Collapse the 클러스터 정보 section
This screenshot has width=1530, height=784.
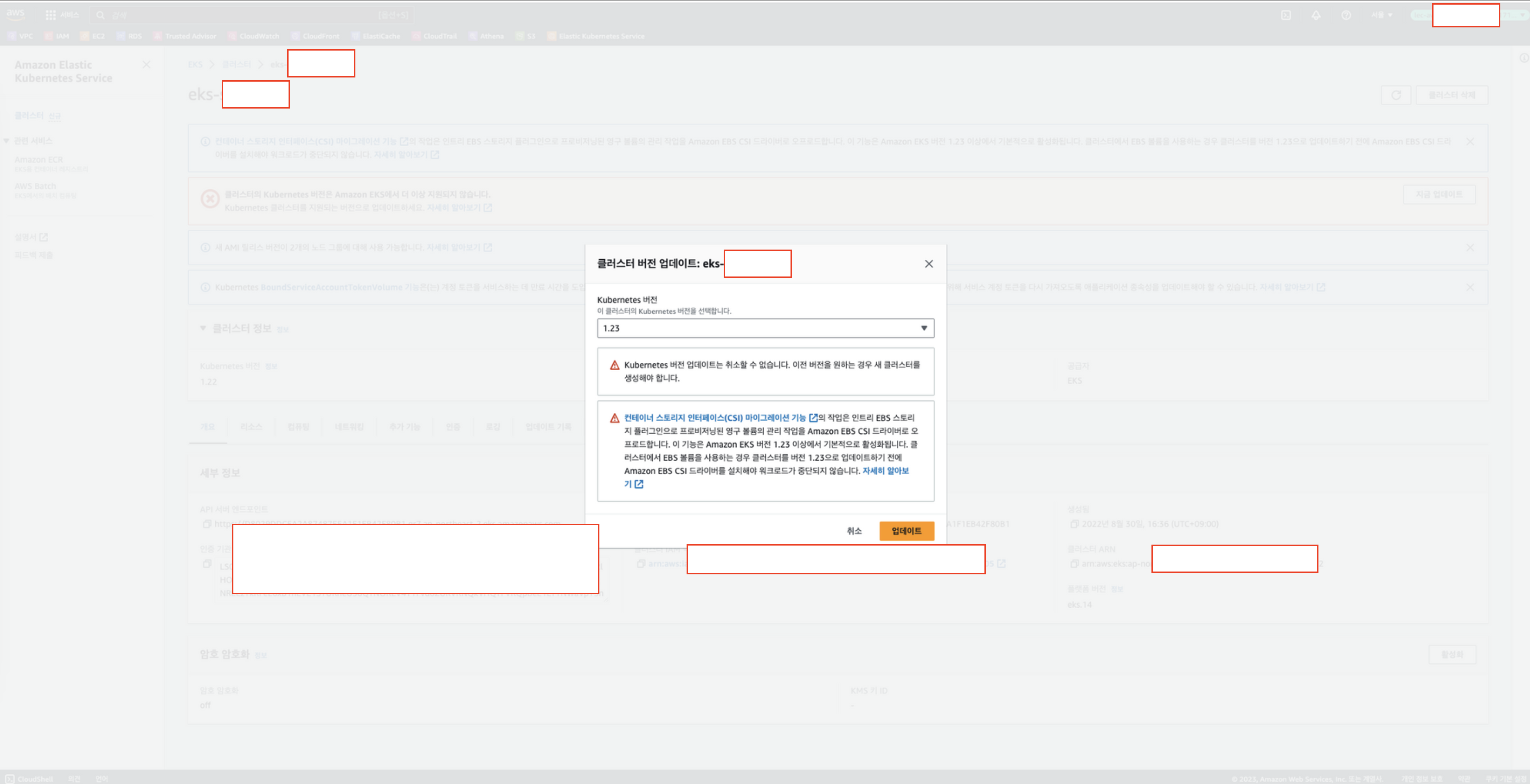tap(203, 328)
